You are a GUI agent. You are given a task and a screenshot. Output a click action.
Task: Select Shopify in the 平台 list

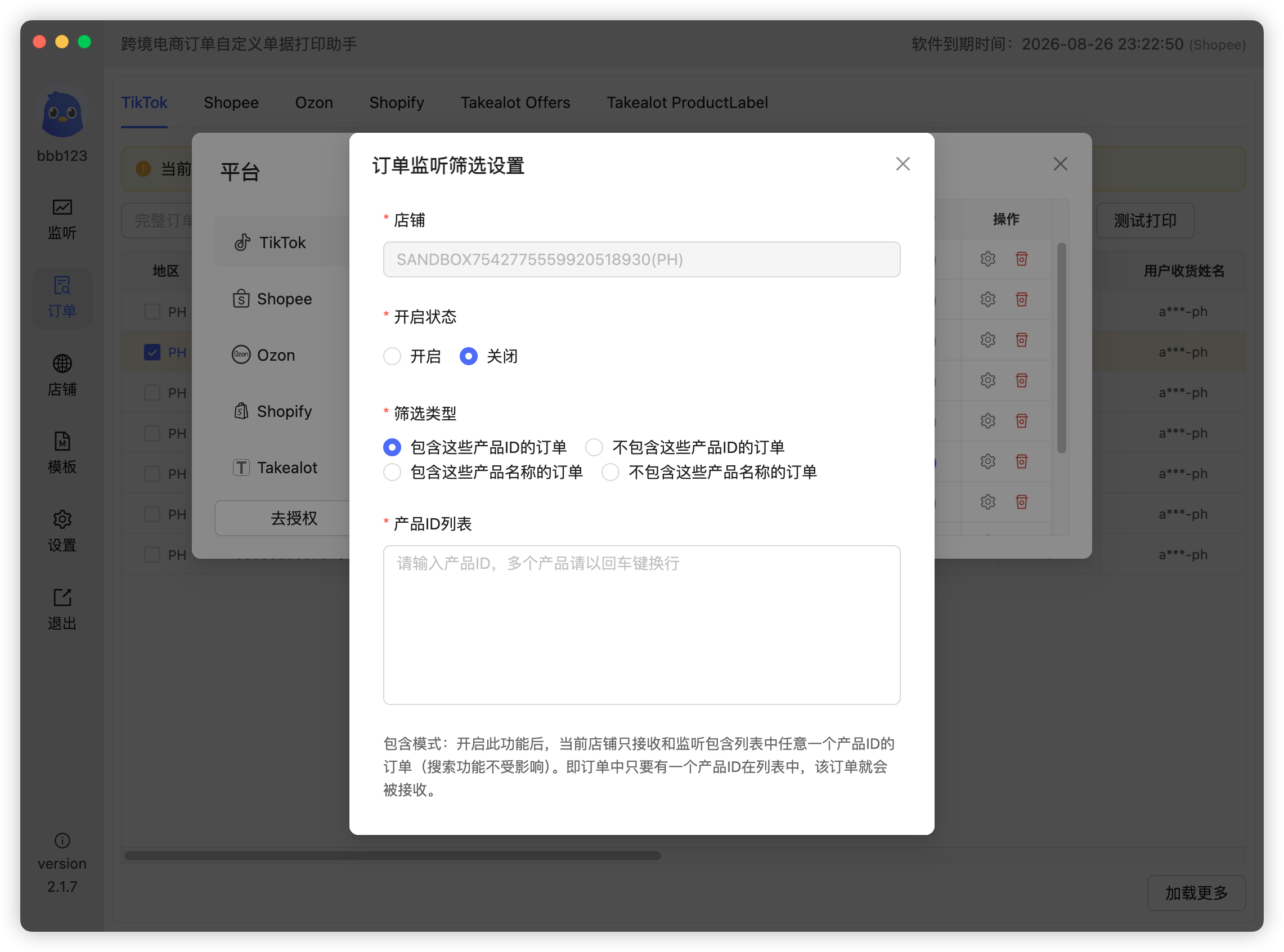click(x=272, y=411)
